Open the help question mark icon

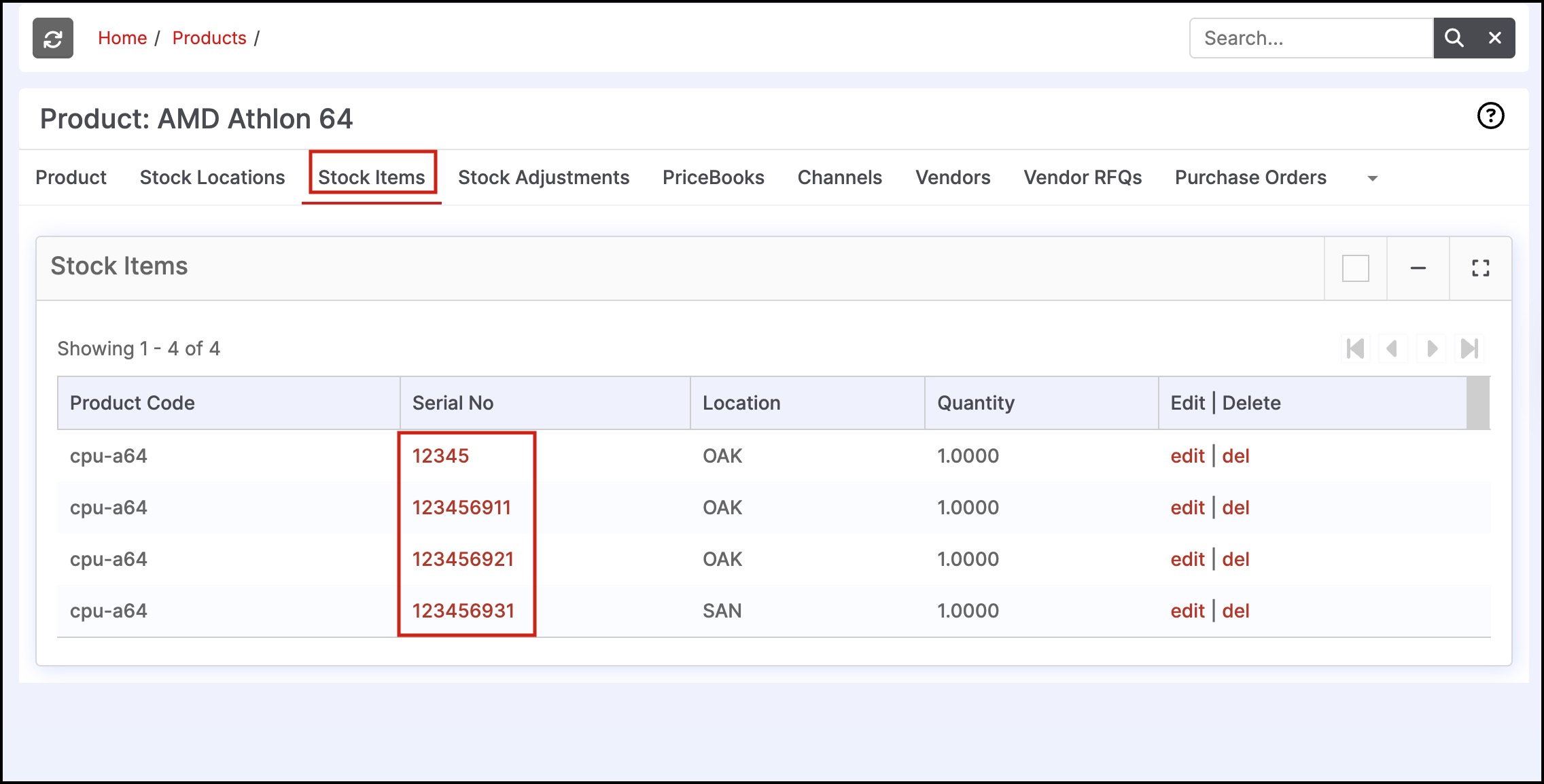pyautogui.click(x=1490, y=115)
